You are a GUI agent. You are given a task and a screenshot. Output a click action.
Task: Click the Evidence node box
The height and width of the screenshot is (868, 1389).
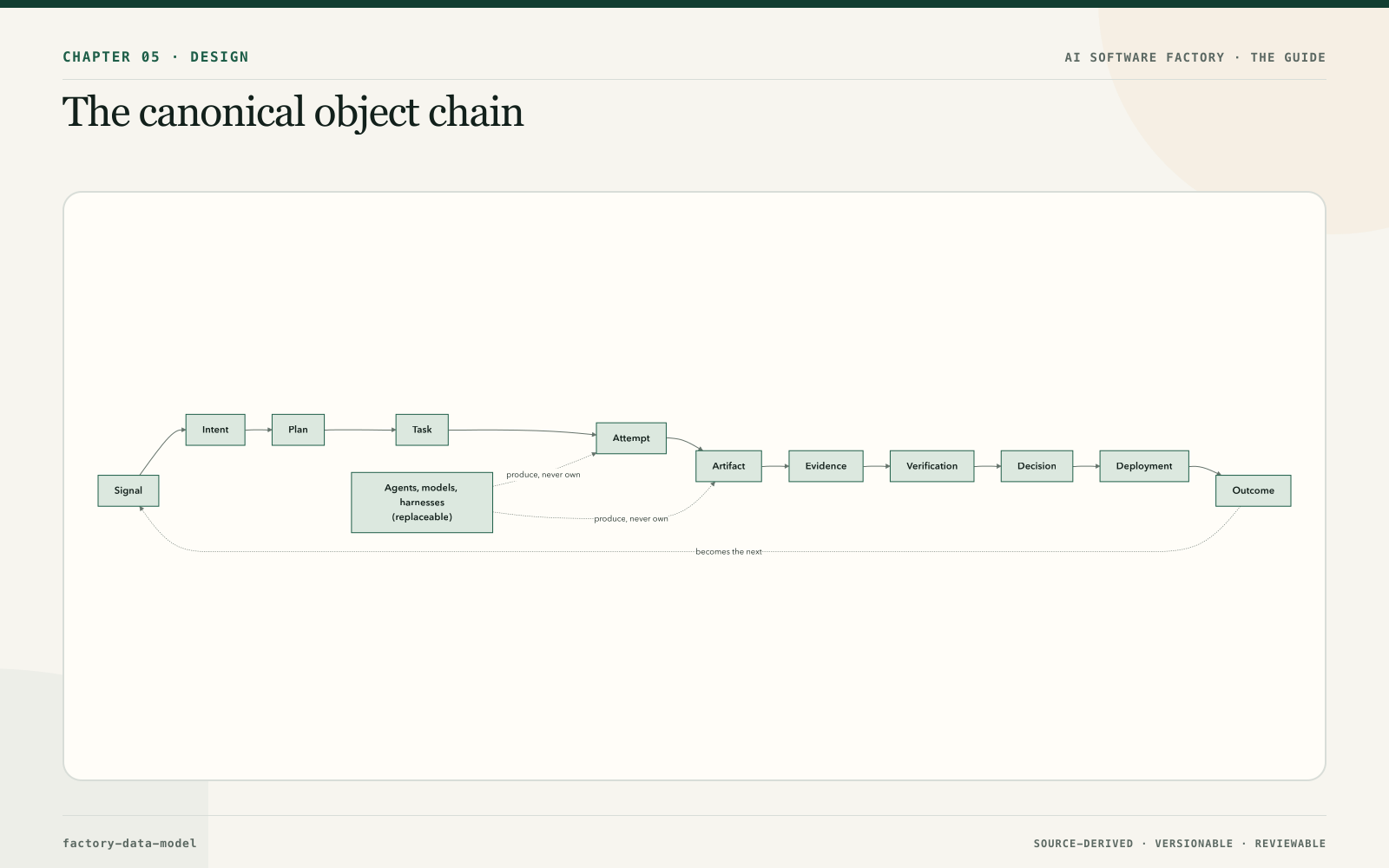point(826,466)
